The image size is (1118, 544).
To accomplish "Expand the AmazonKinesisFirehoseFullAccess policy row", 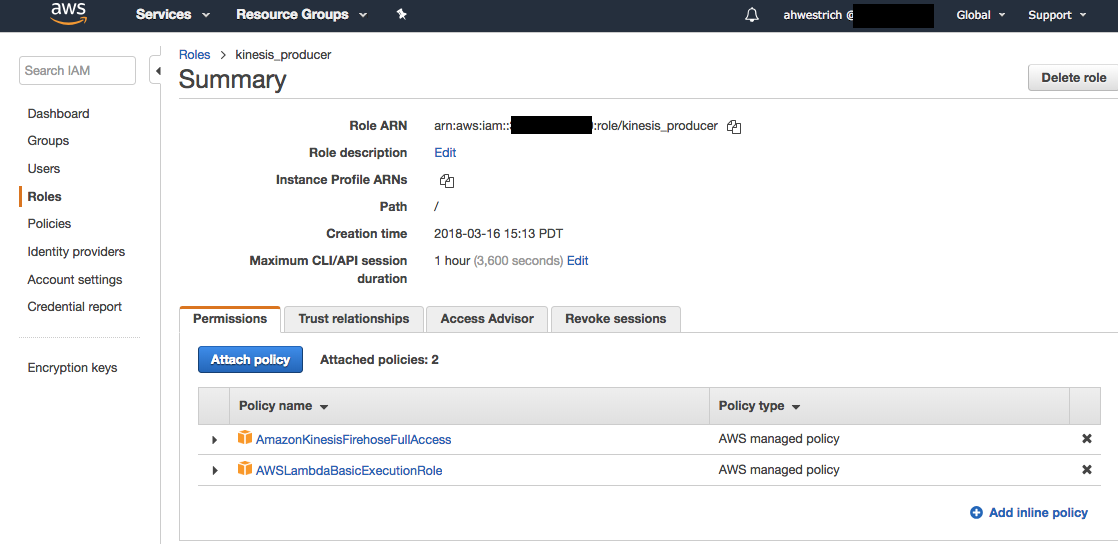I will 214,440.
